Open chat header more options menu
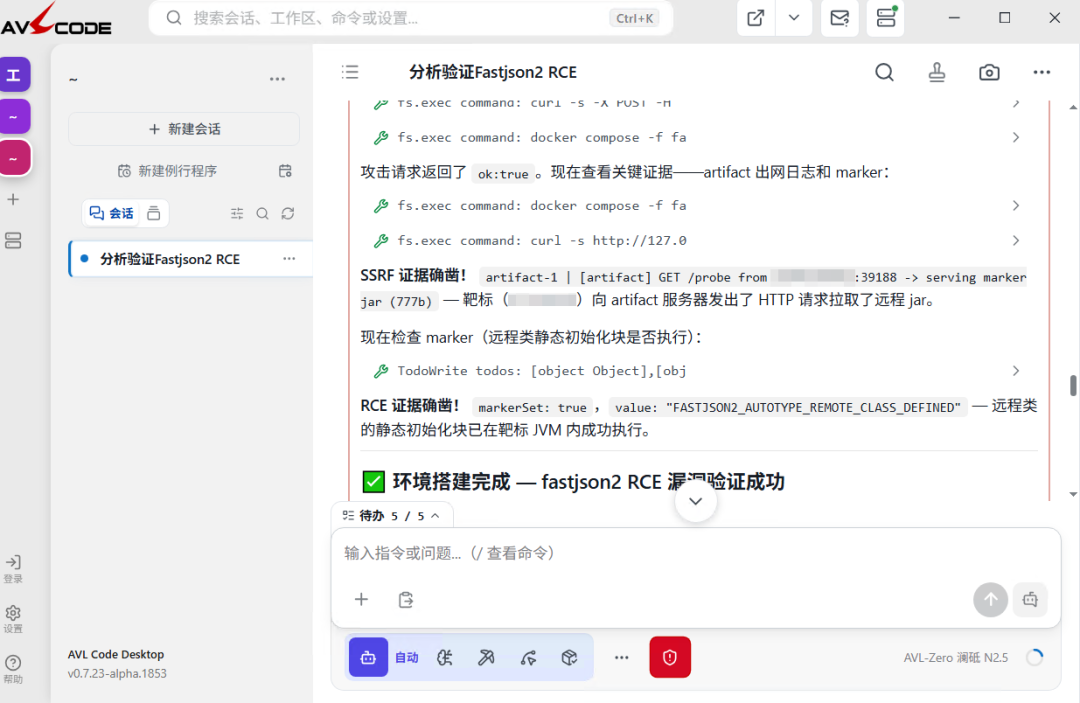Screen dimensions: 1080x703 pos(1041,72)
